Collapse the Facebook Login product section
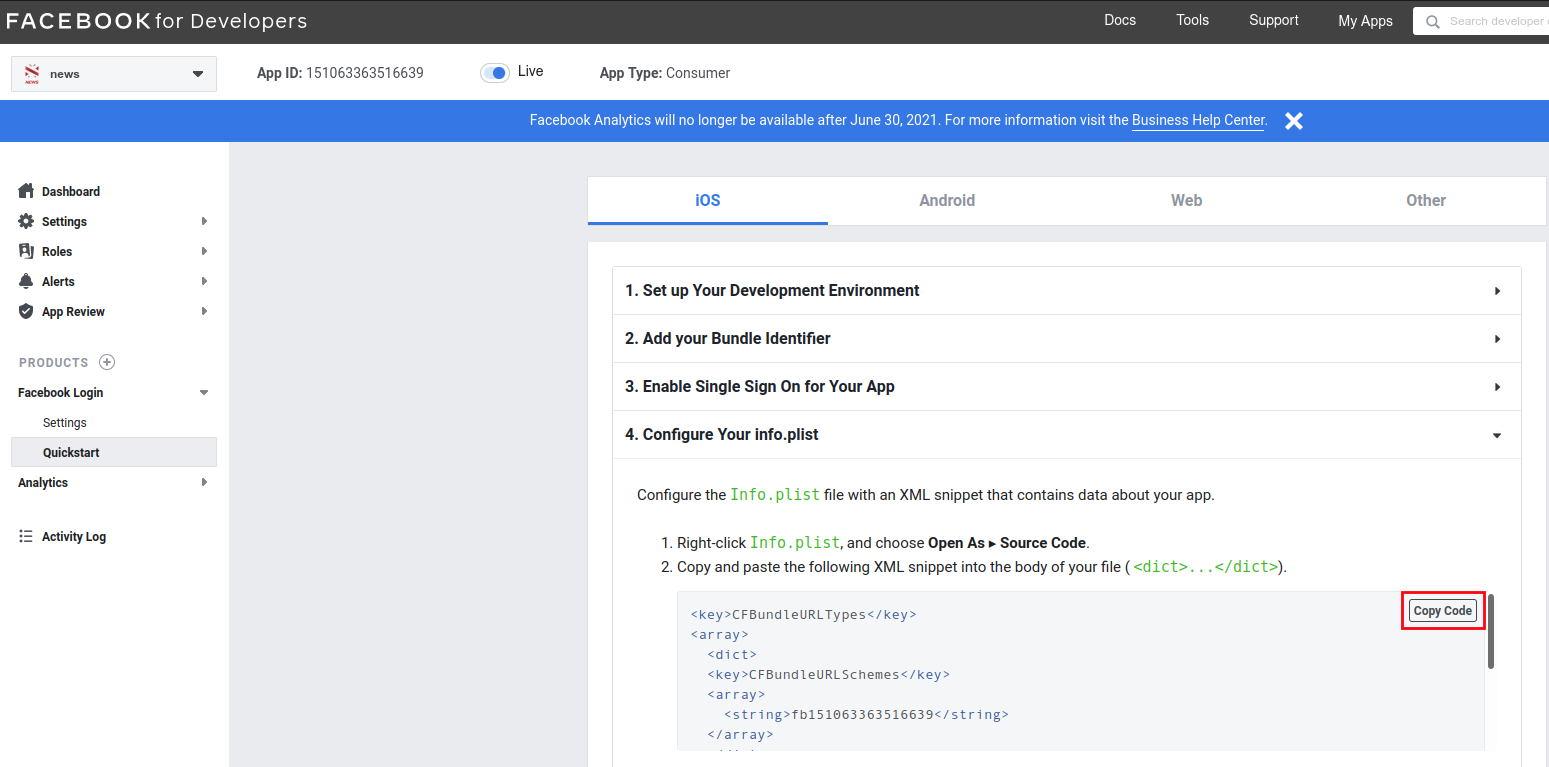The image size is (1549, 767). click(x=204, y=392)
